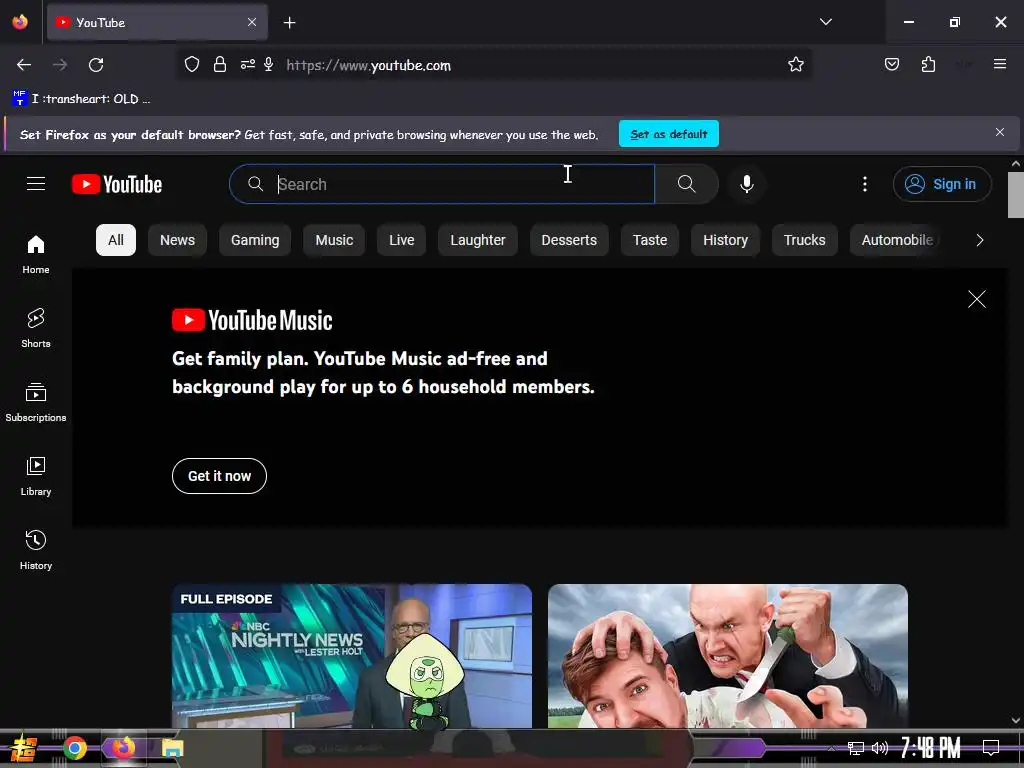Open the Extensions puzzle icon

(928, 65)
